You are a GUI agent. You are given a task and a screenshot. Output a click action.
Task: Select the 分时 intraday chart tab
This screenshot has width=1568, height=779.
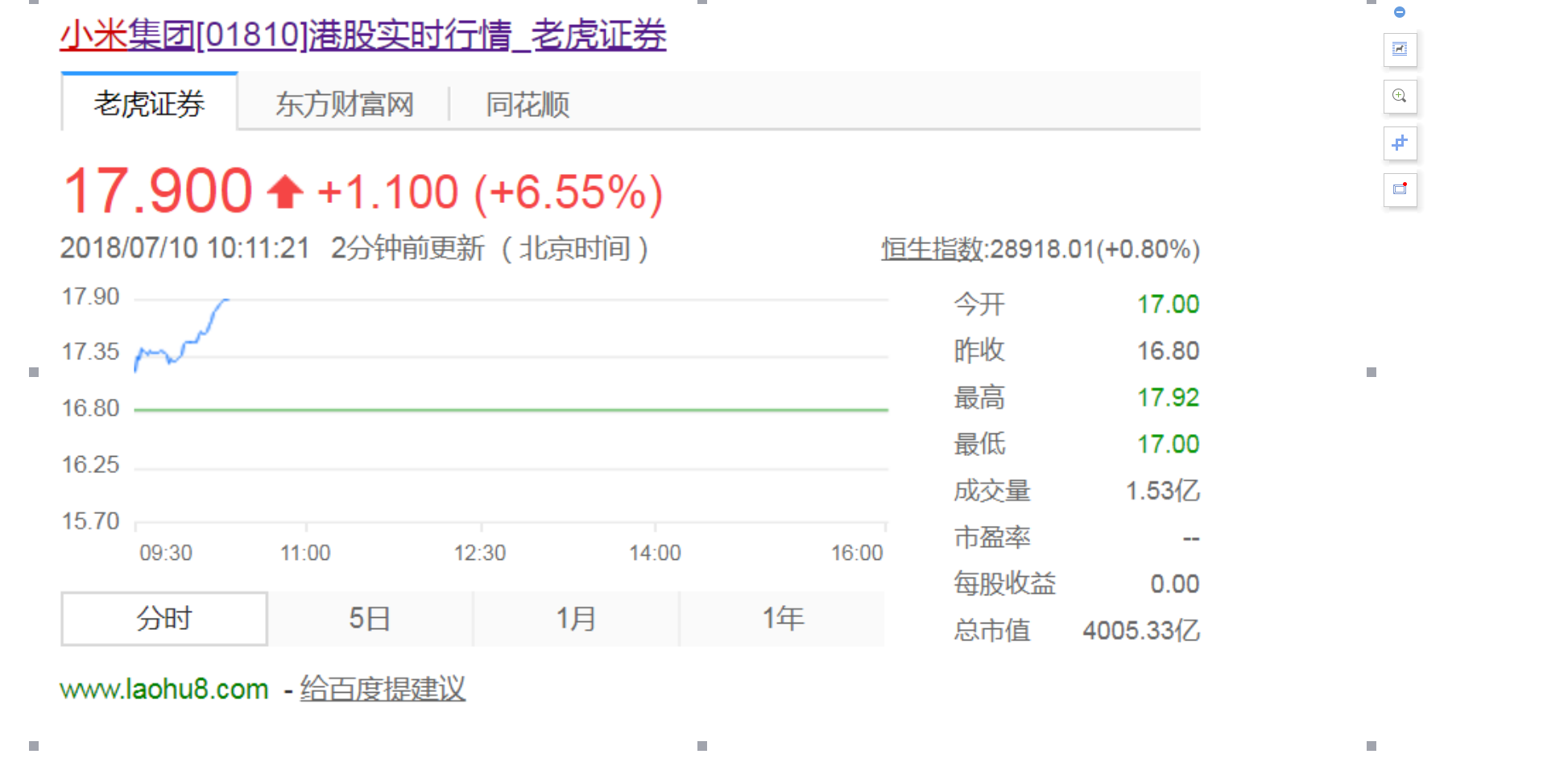click(164, 618)
